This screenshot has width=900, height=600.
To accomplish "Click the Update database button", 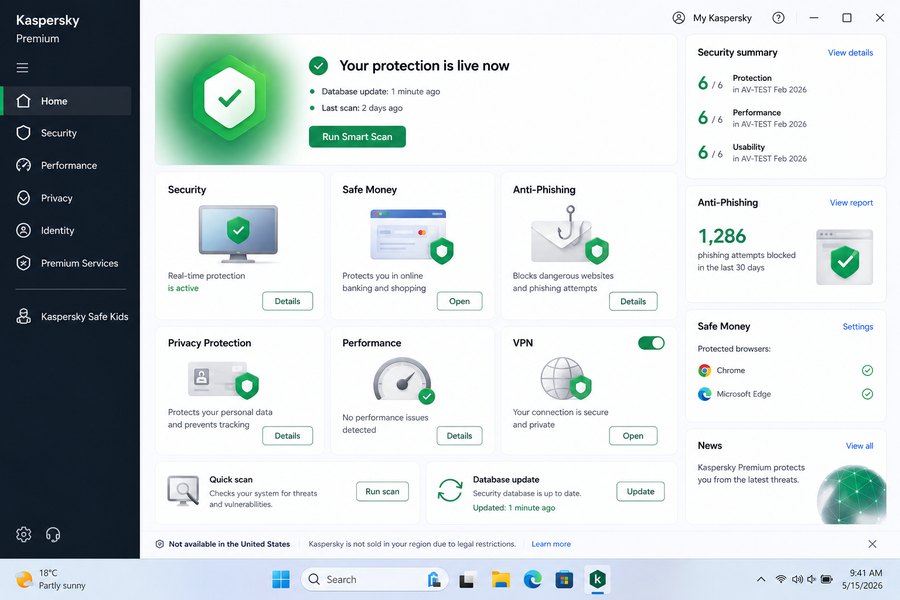I will coord(641,491).
